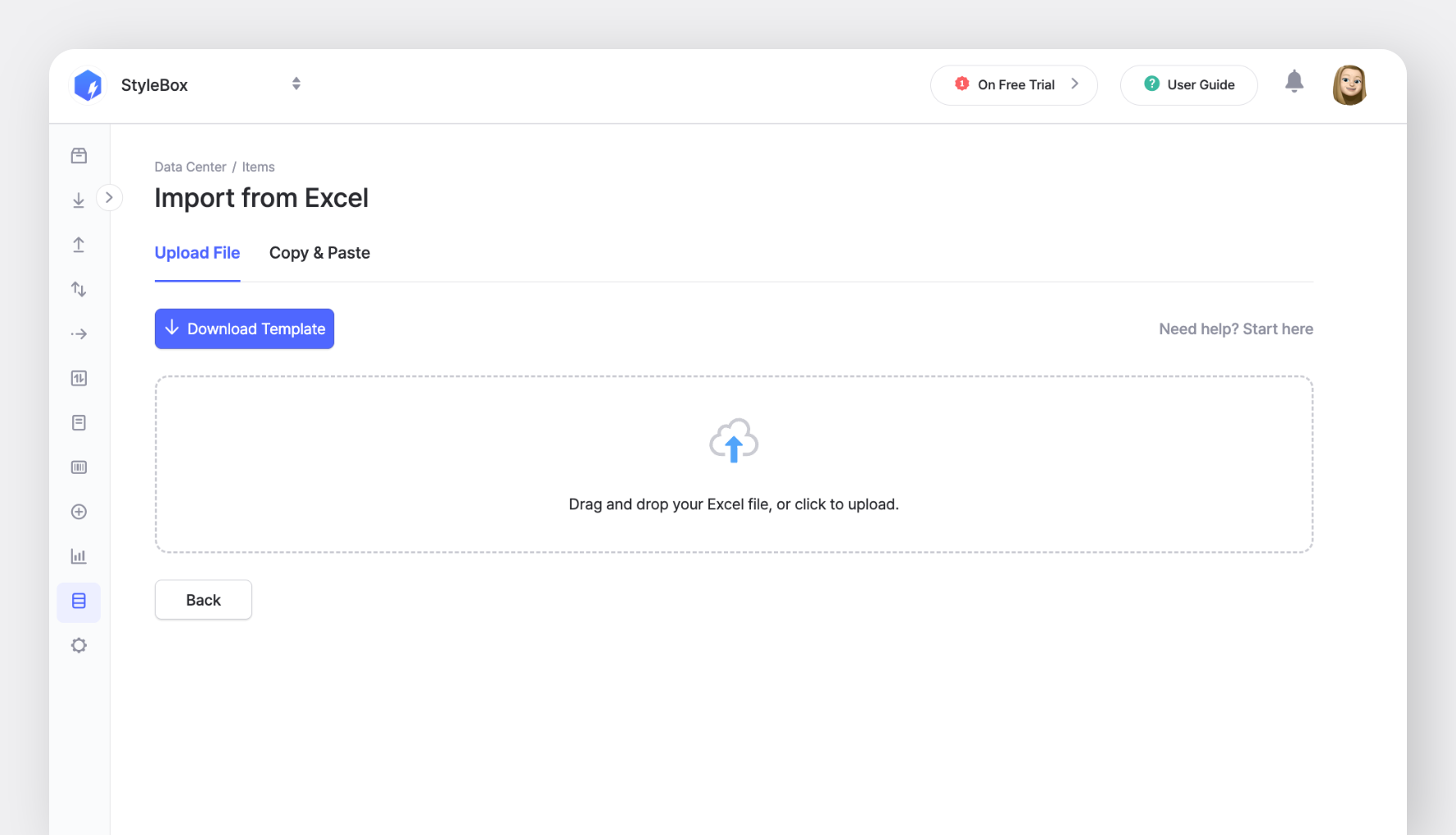Click the bar chart analytics sidebar icon
The width and height of the screenshot is (1456, 835).
[79, 557]
